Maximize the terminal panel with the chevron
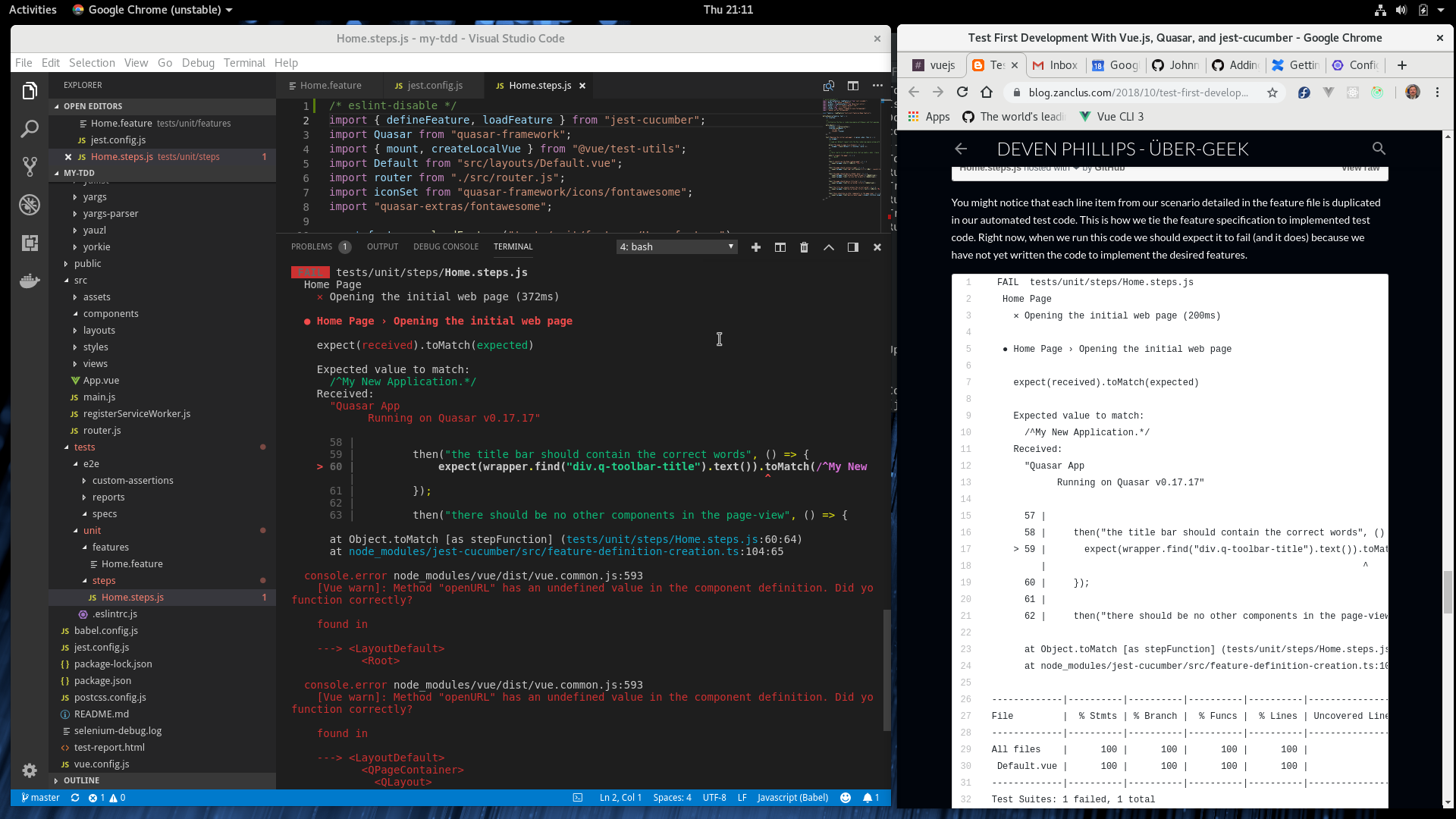 tap(828, 247)
